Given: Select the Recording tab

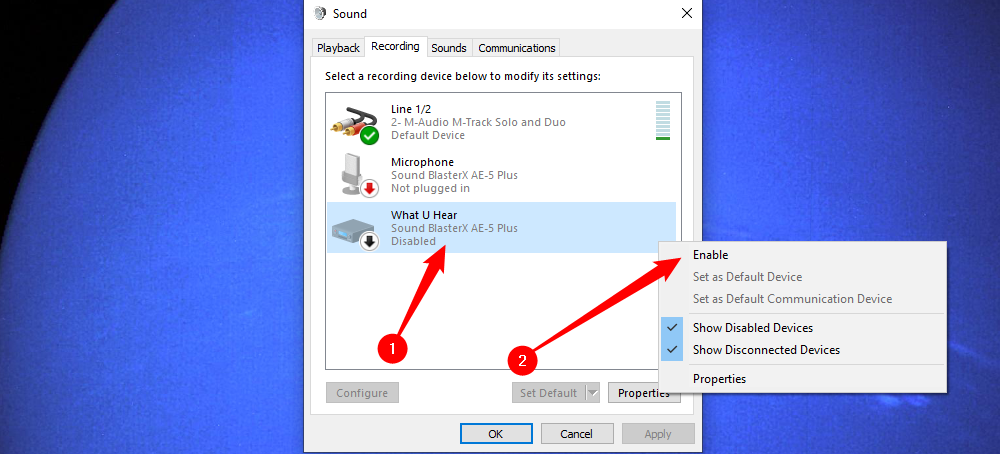Looking at the screenshot, I should point(395,47).
